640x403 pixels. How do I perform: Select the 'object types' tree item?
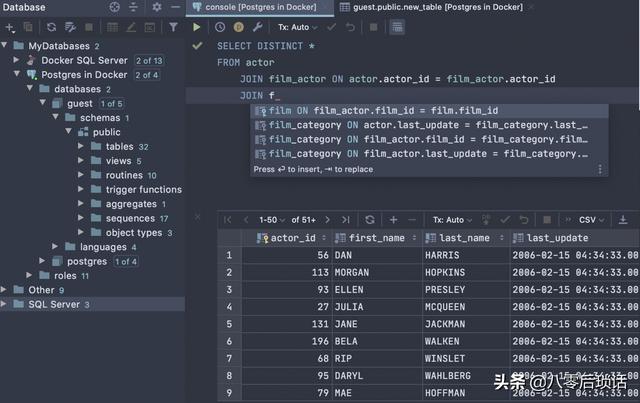point(134,233)
